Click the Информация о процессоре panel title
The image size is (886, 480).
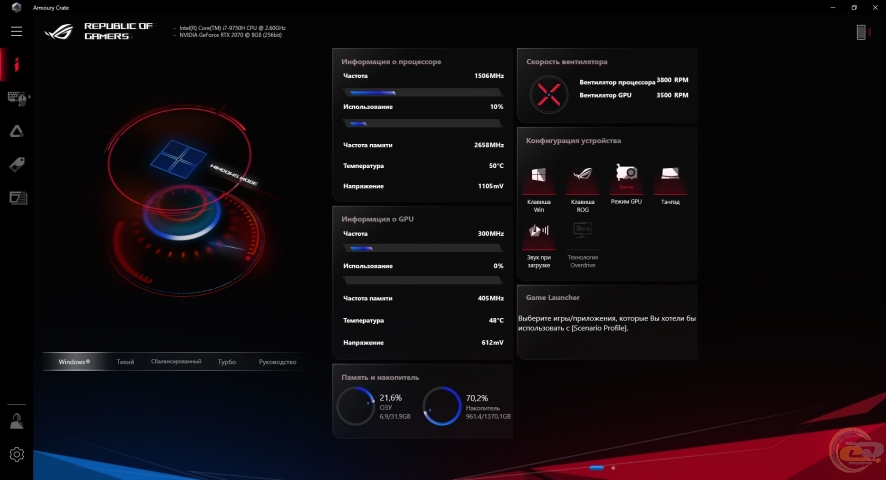tap(391, 62)
